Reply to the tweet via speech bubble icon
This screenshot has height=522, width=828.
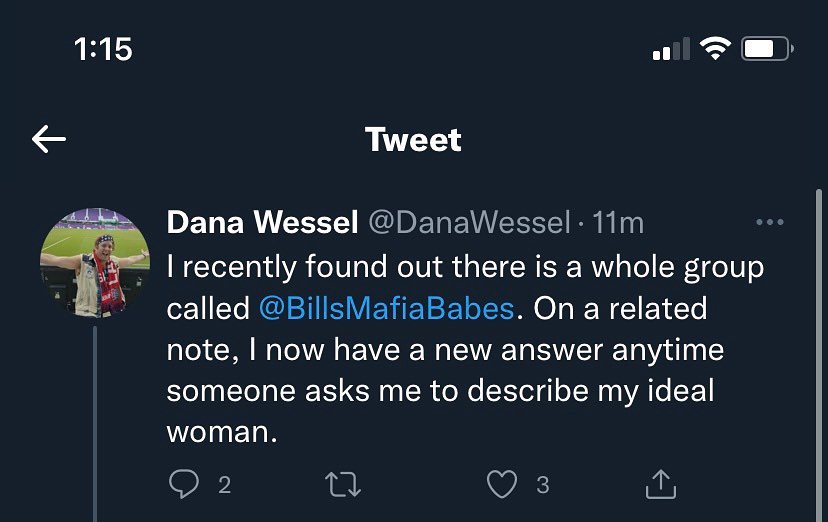click(x=184, y=485)
